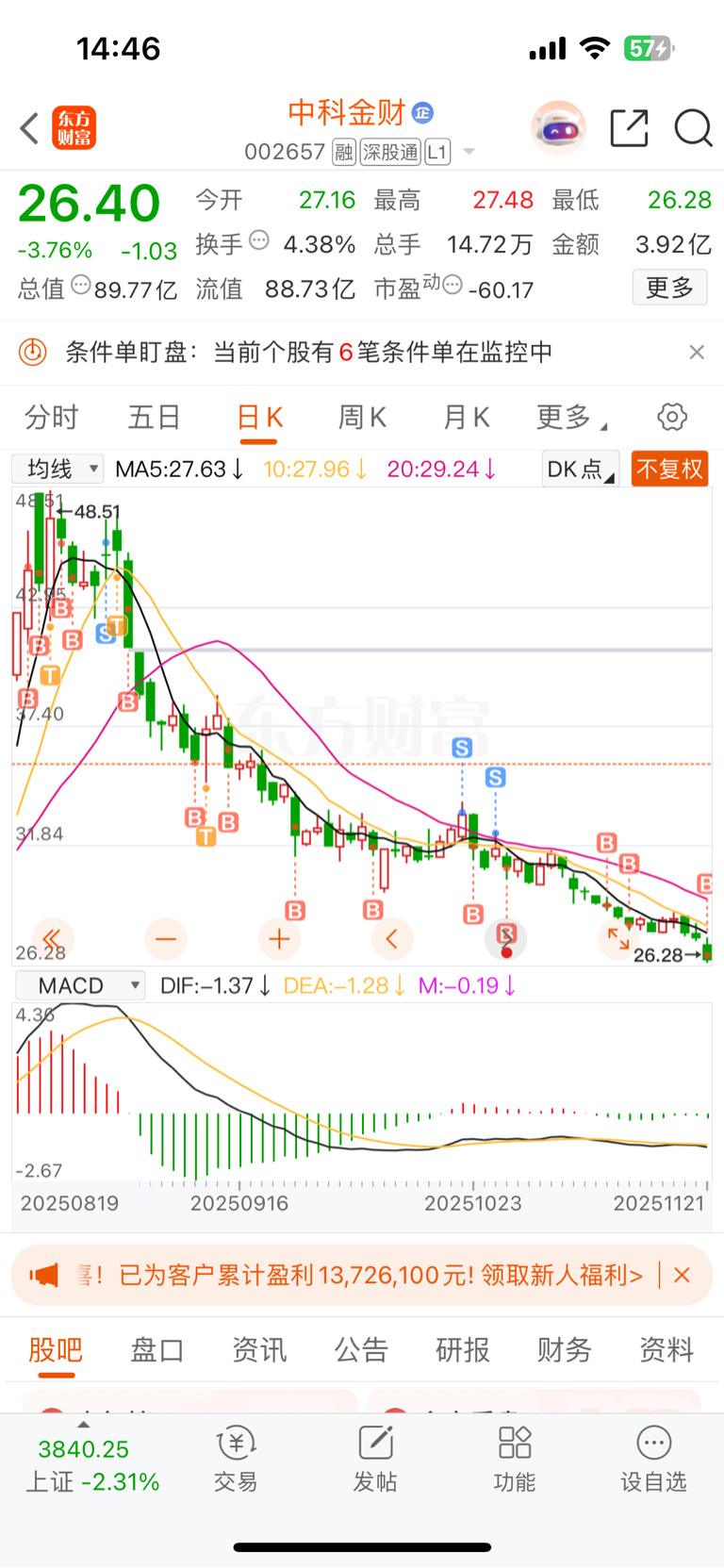Tap DIF:-1.37 indicator value
724x1568 pixels.
pos(216,986)
